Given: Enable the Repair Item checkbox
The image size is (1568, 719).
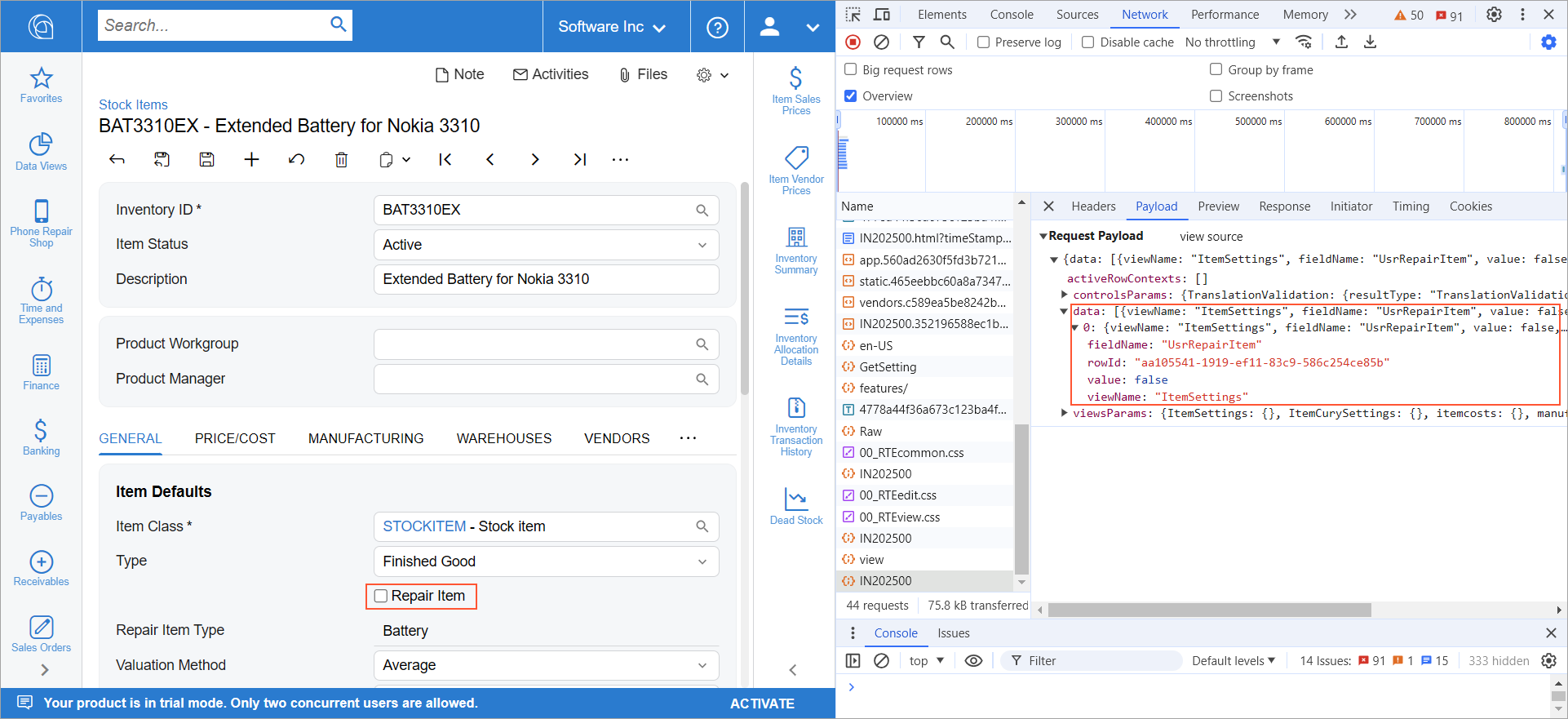Looking at the screenshot, I should (x=381, y=597).
